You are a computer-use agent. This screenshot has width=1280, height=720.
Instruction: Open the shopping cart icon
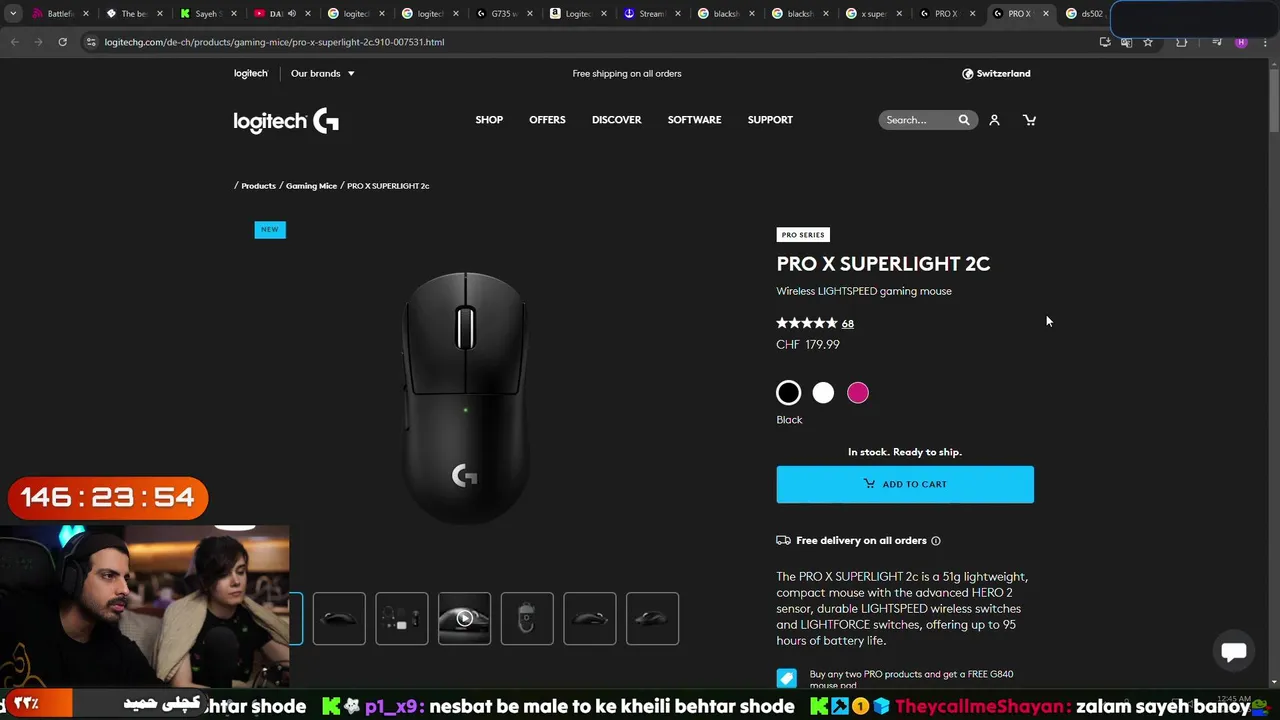coord(1029,120)
